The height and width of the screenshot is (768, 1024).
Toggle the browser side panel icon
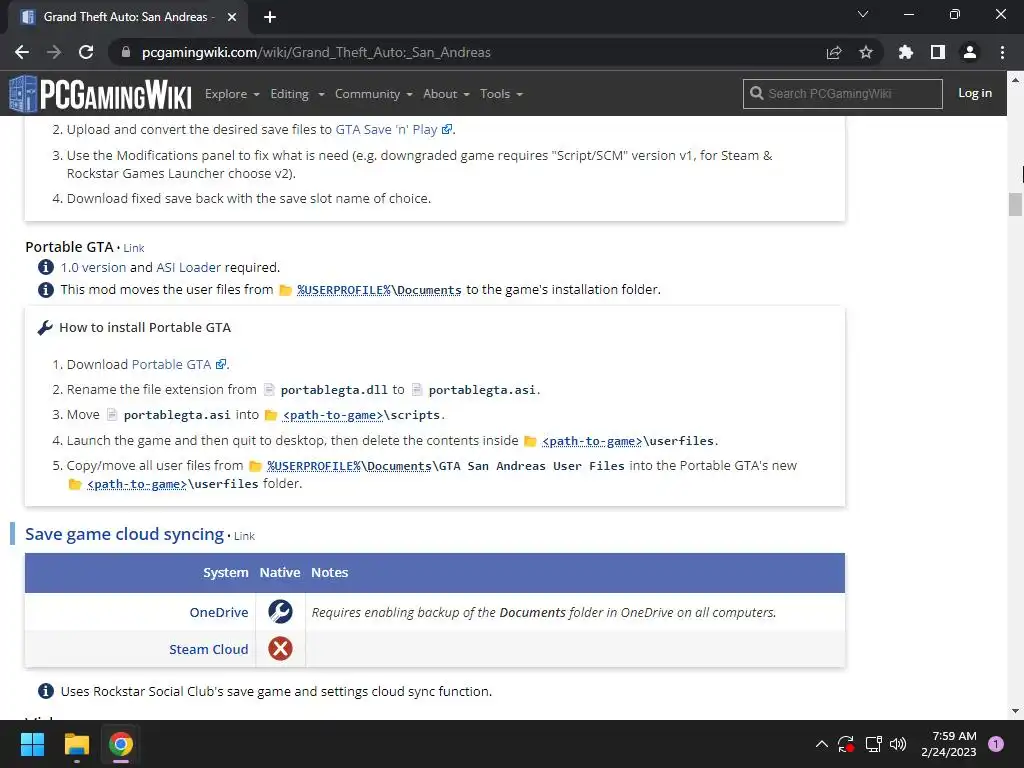pos(938,52)
